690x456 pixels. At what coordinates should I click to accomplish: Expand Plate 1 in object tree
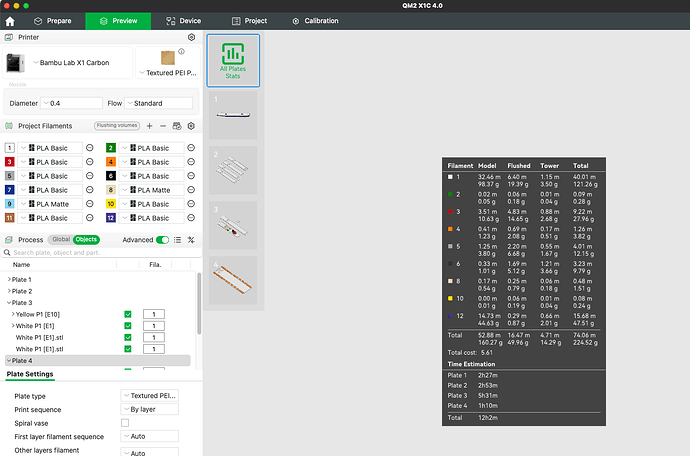9,279
